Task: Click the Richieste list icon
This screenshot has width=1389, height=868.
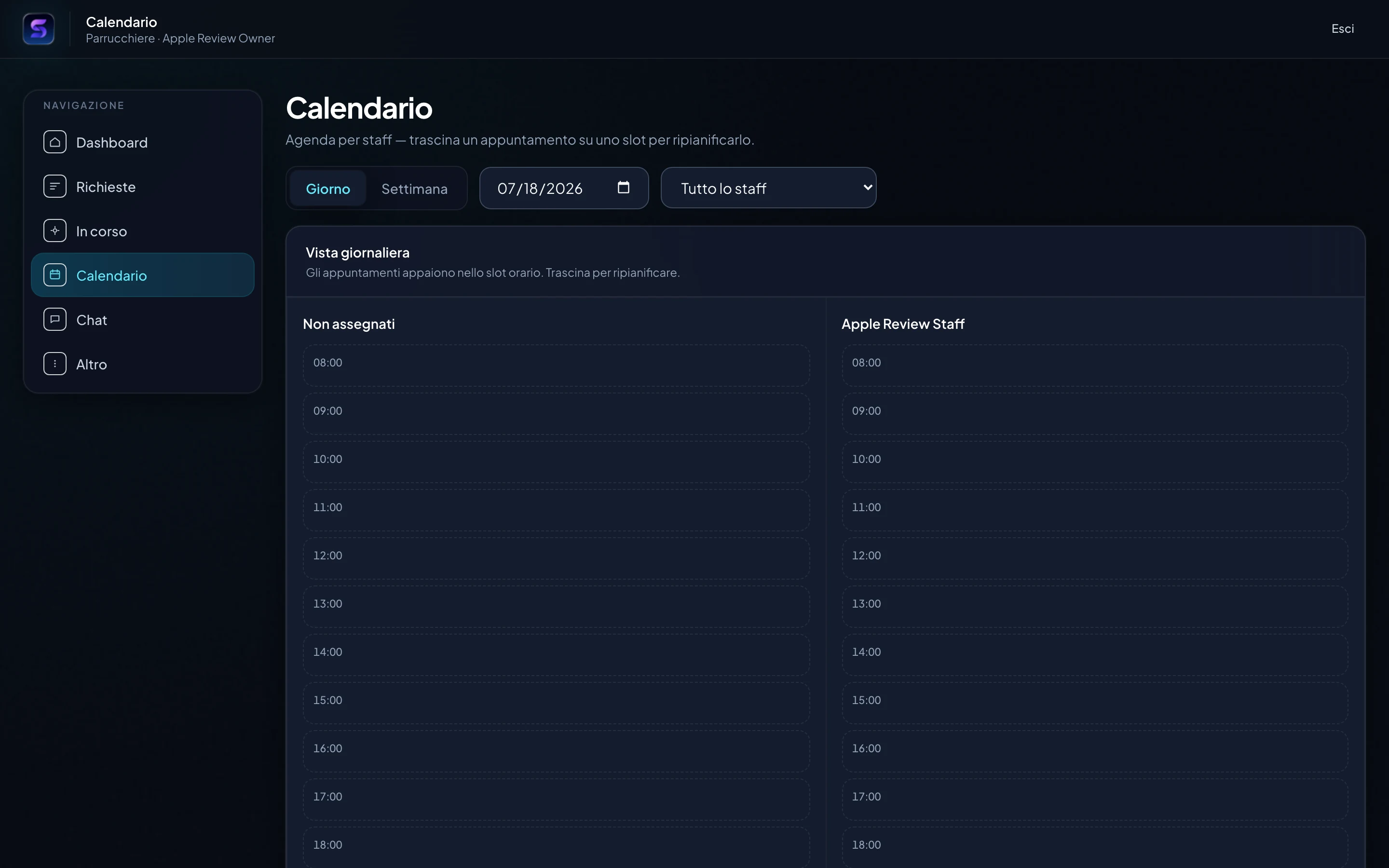Action: click(55, 187)
